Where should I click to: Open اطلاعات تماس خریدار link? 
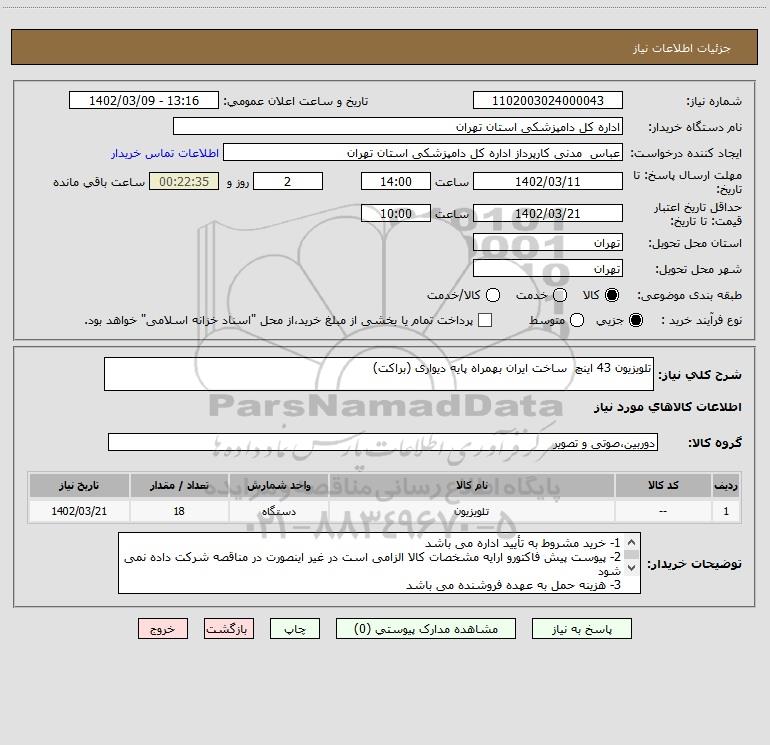165,153
